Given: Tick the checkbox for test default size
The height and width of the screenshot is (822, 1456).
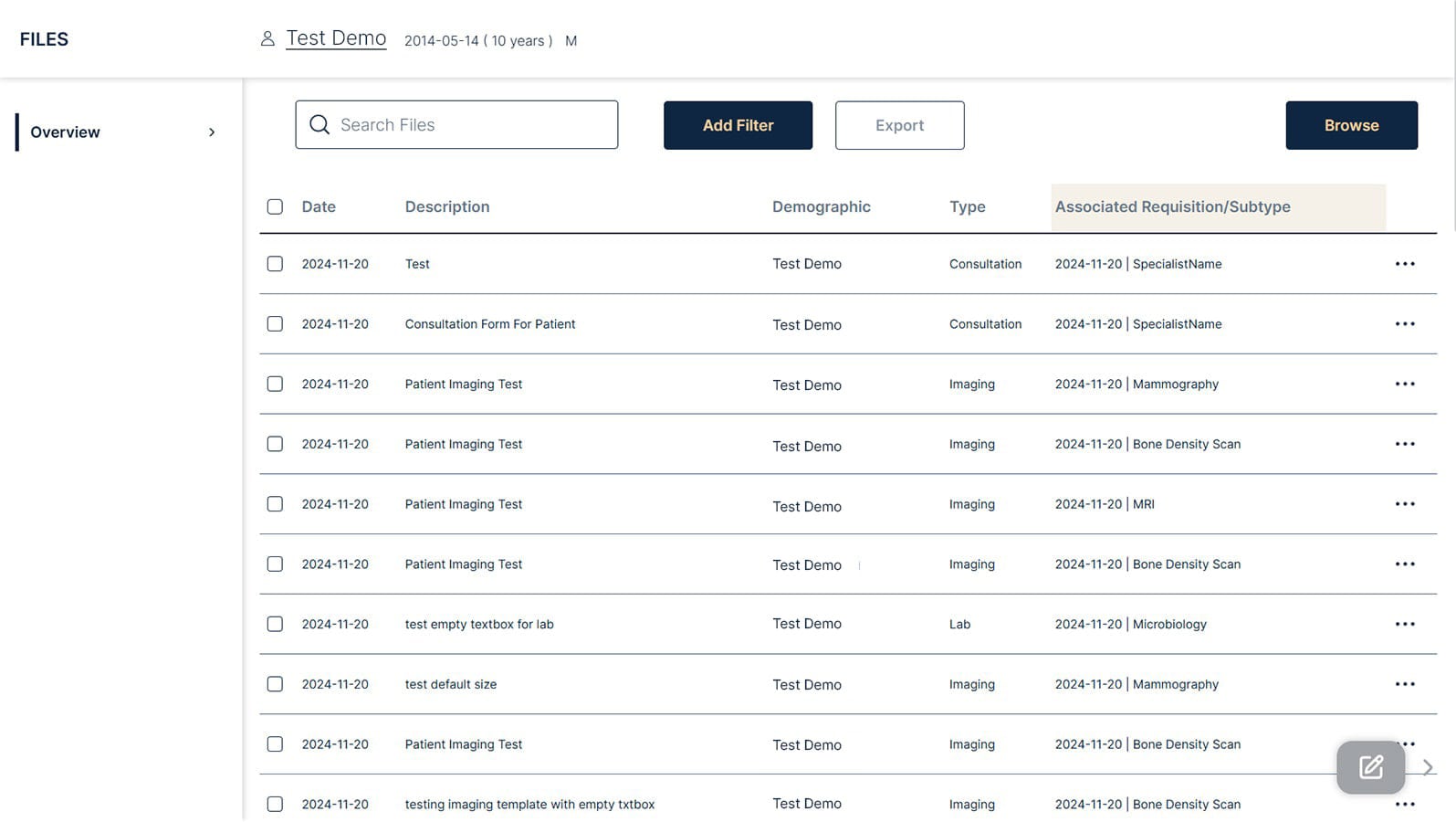Looking at the screenshot, I should [x=275, y=684].
